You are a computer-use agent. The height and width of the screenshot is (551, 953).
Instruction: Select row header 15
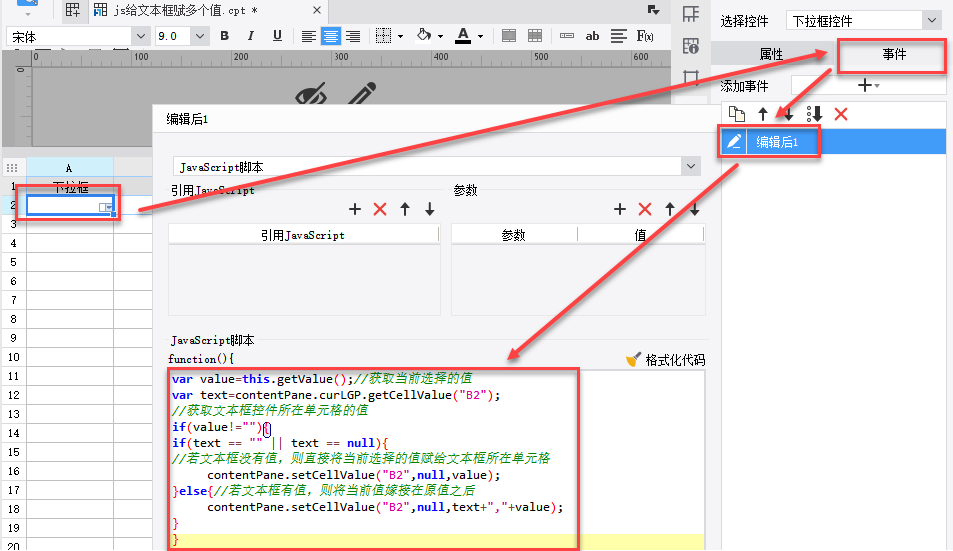click(x=14, y=452)
